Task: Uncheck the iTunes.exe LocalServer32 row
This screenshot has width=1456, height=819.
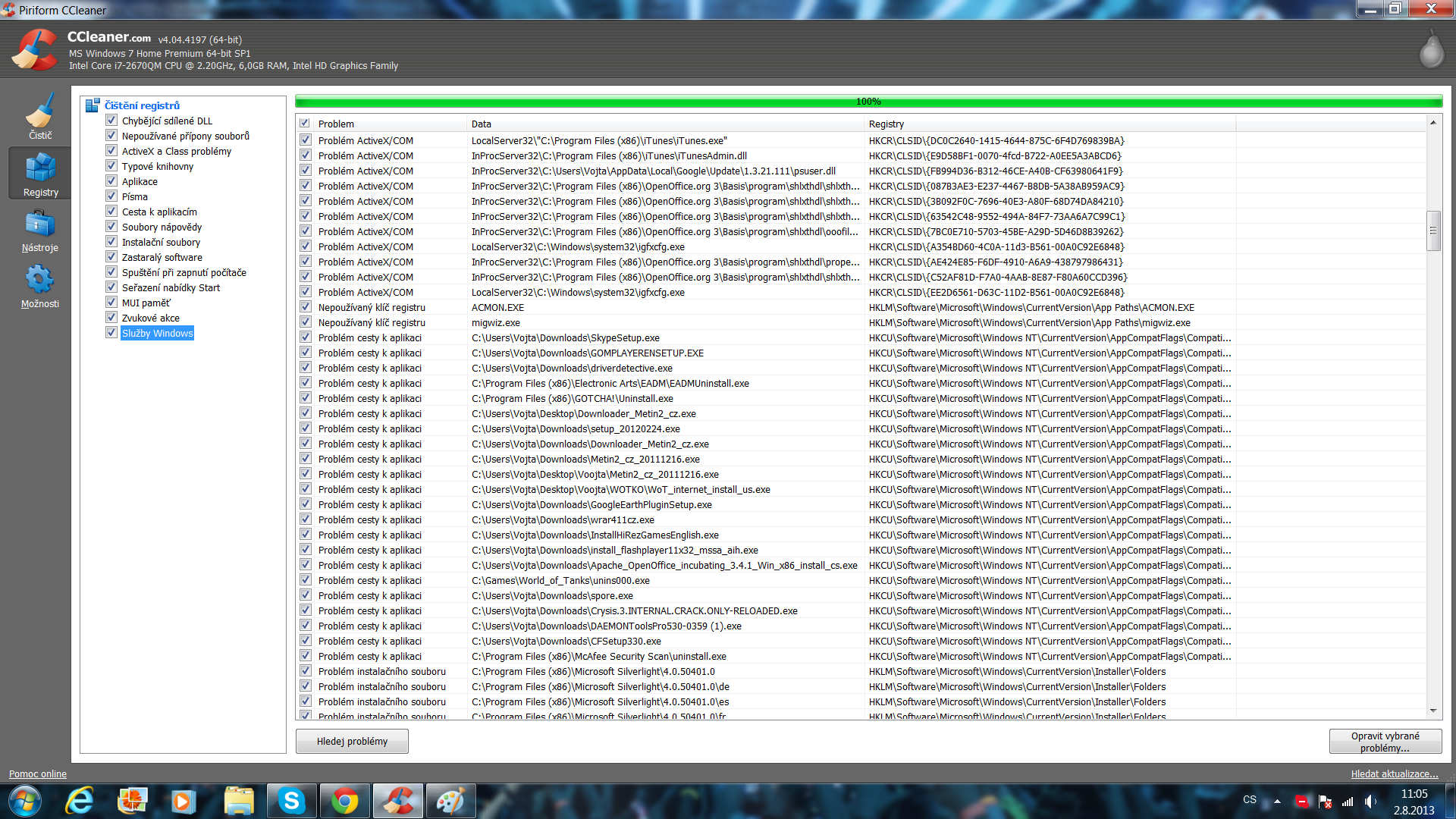Action: pyautogui.click(x=305, y=140)
